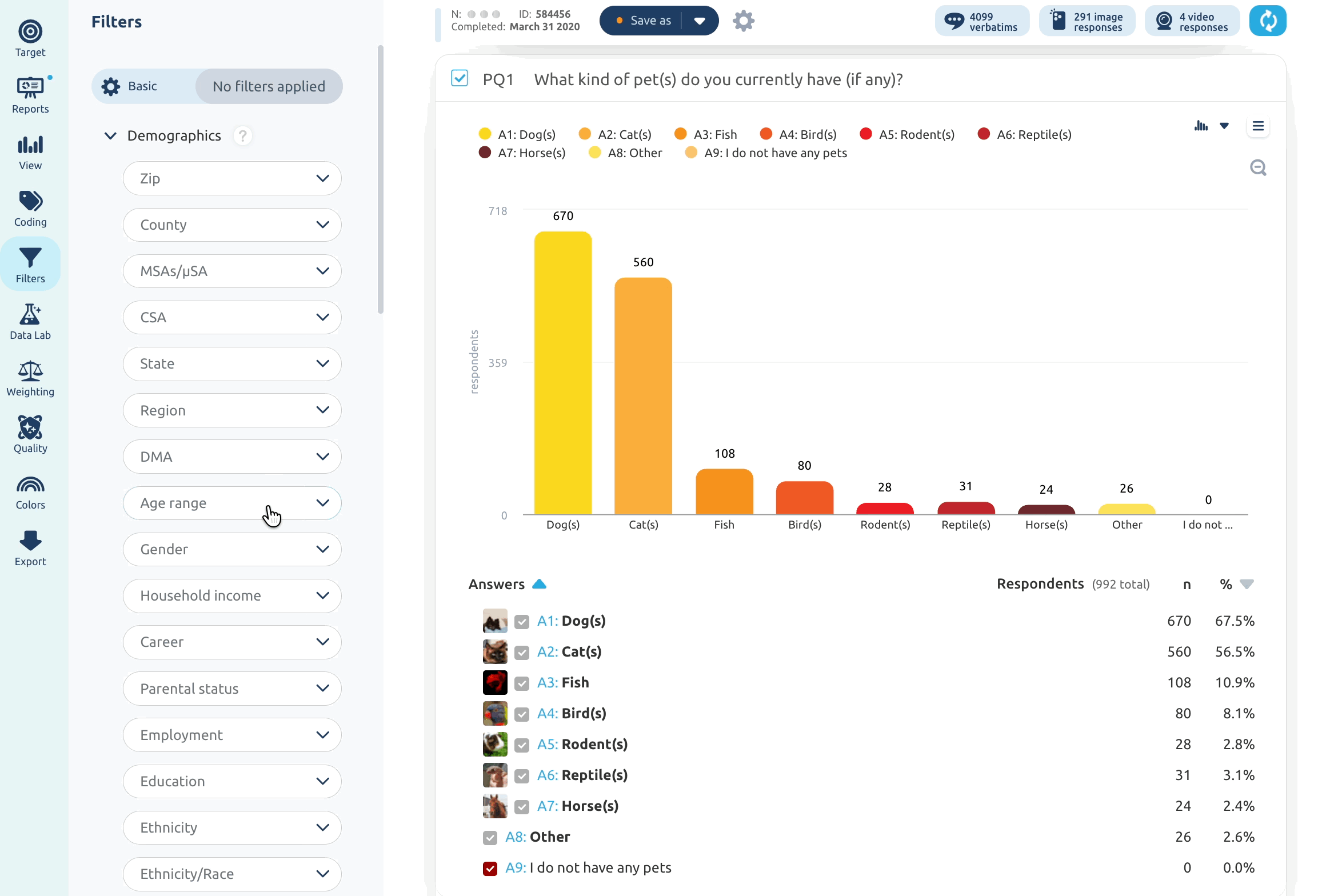
Task: Click the Dog(s) answer thumbnail image
Action: [495, 621]
